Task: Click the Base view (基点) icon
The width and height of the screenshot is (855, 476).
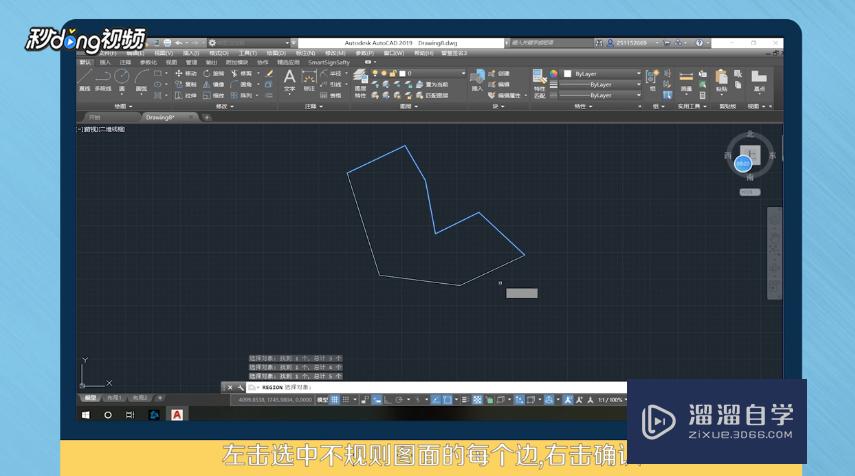Action: pyautogui.click(x=759, y=81)
